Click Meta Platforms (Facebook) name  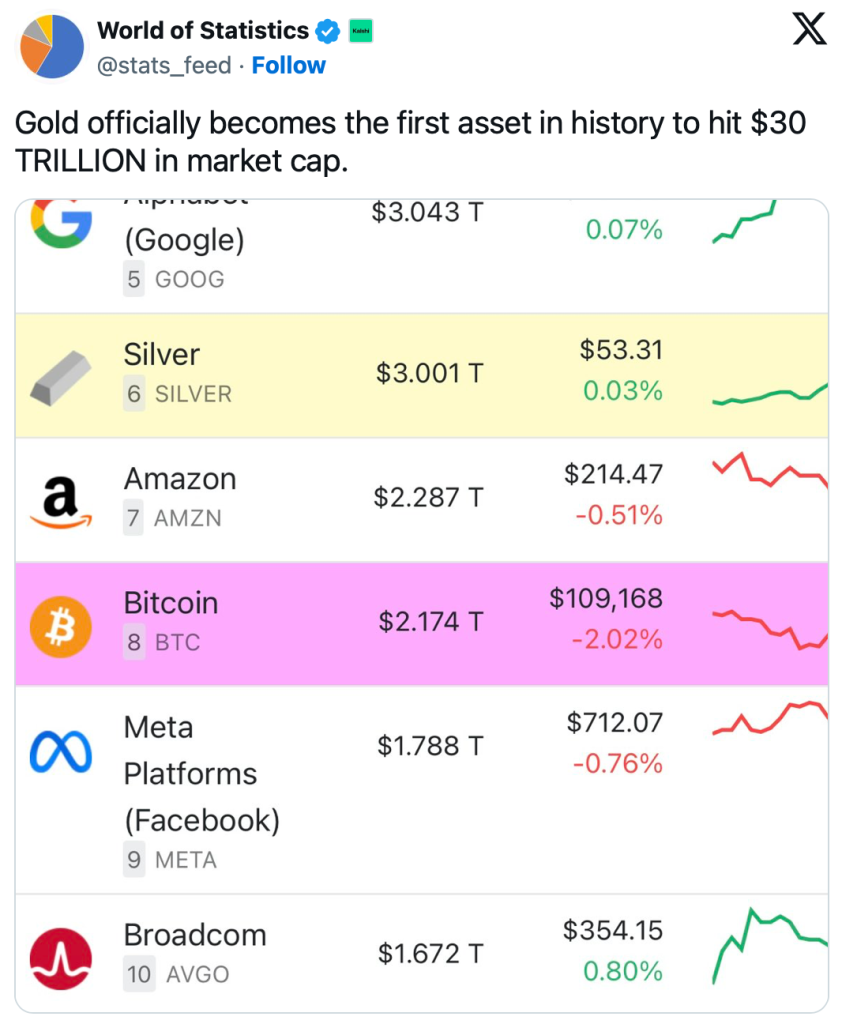(x=201, y=774)
